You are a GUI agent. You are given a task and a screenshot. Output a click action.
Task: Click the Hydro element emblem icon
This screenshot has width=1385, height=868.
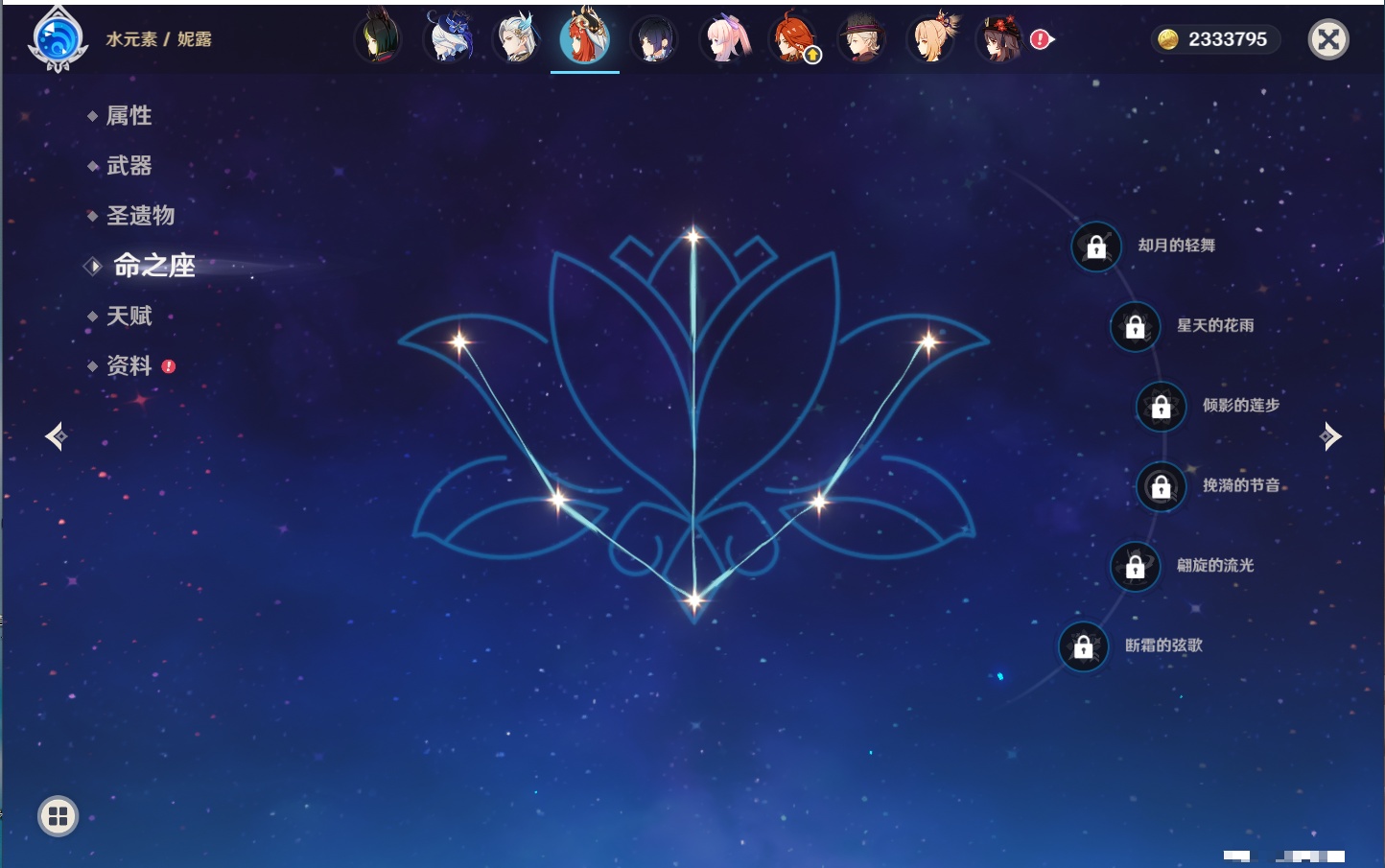tap(59, 39)
